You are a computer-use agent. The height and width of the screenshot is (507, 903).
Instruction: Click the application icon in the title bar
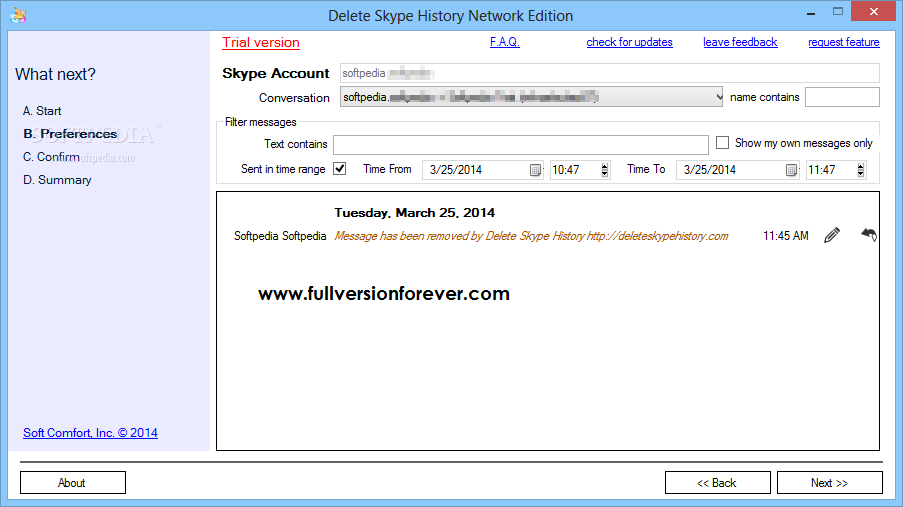(x=18, y=15)
